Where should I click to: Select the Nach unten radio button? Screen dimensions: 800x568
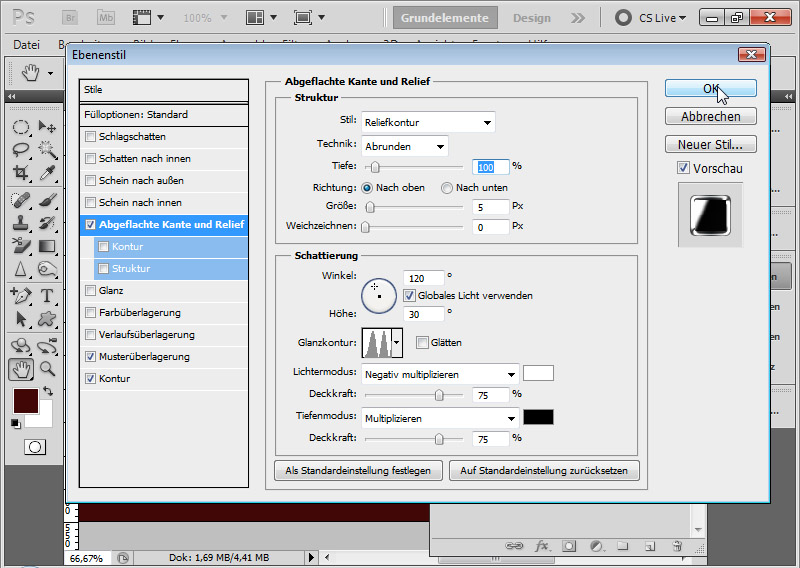(x=447, y=188)
